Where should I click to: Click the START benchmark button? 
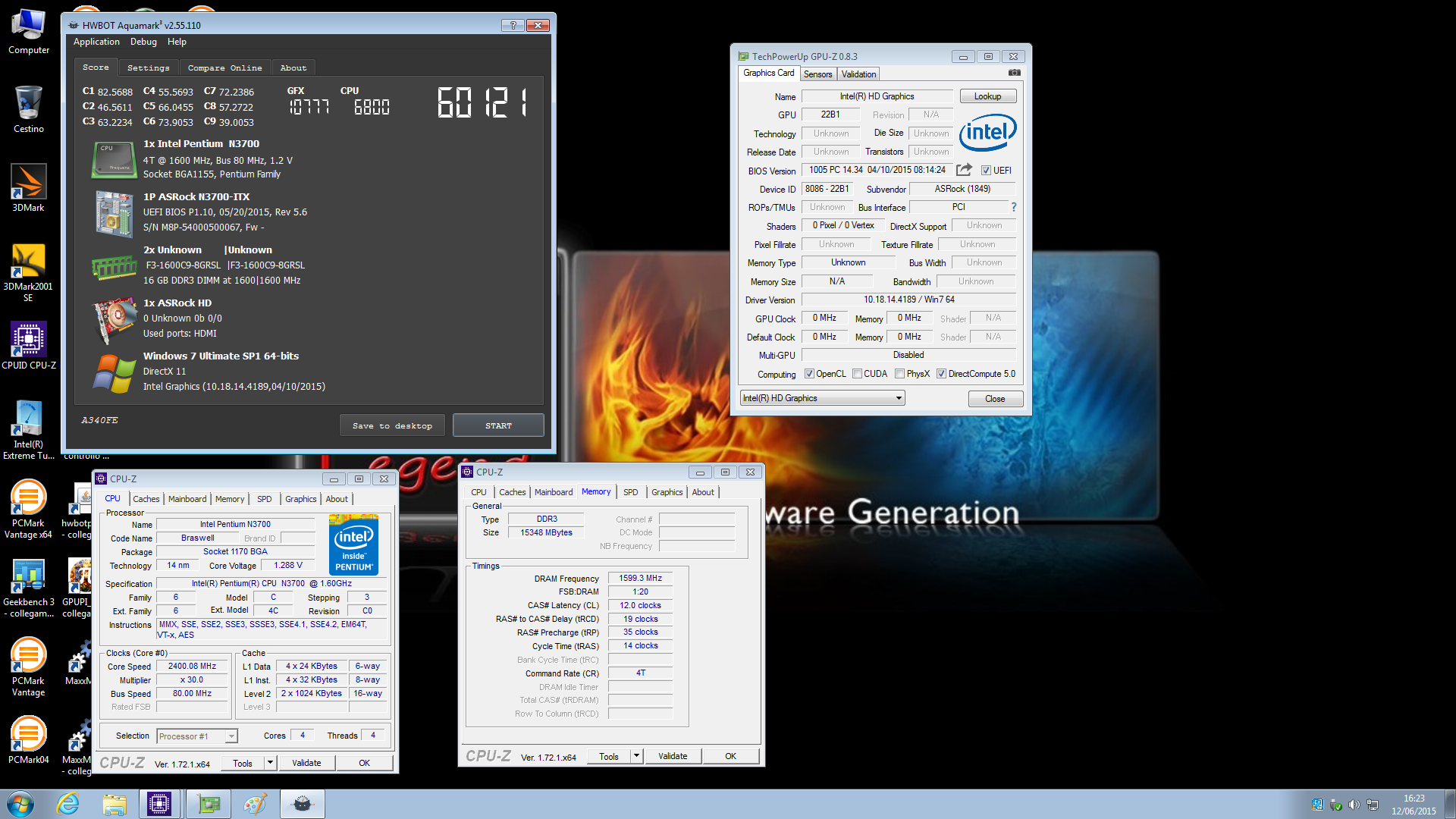(498, 425)
